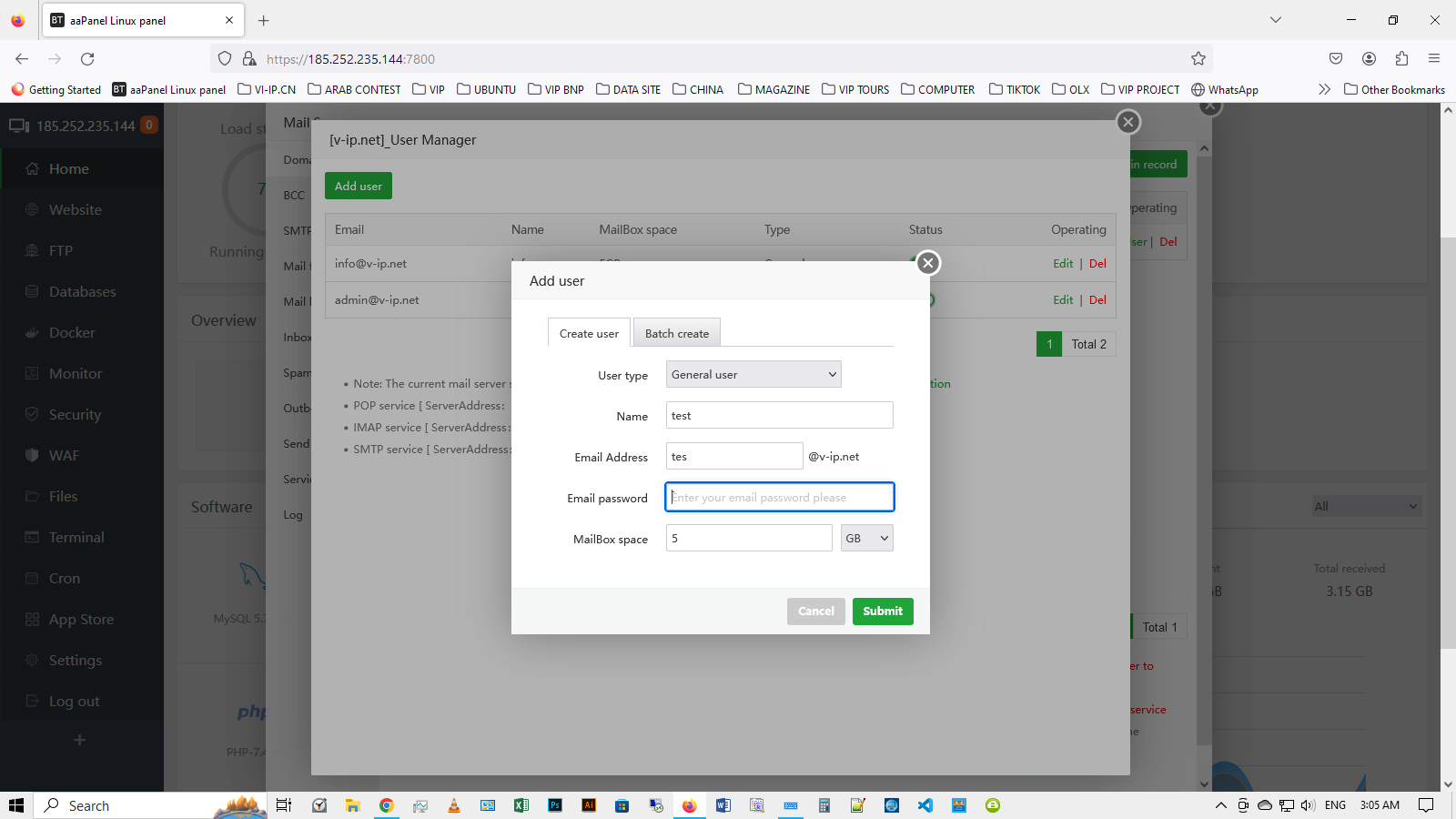Open the ARAB CONTEST bookmark folder

354,89
